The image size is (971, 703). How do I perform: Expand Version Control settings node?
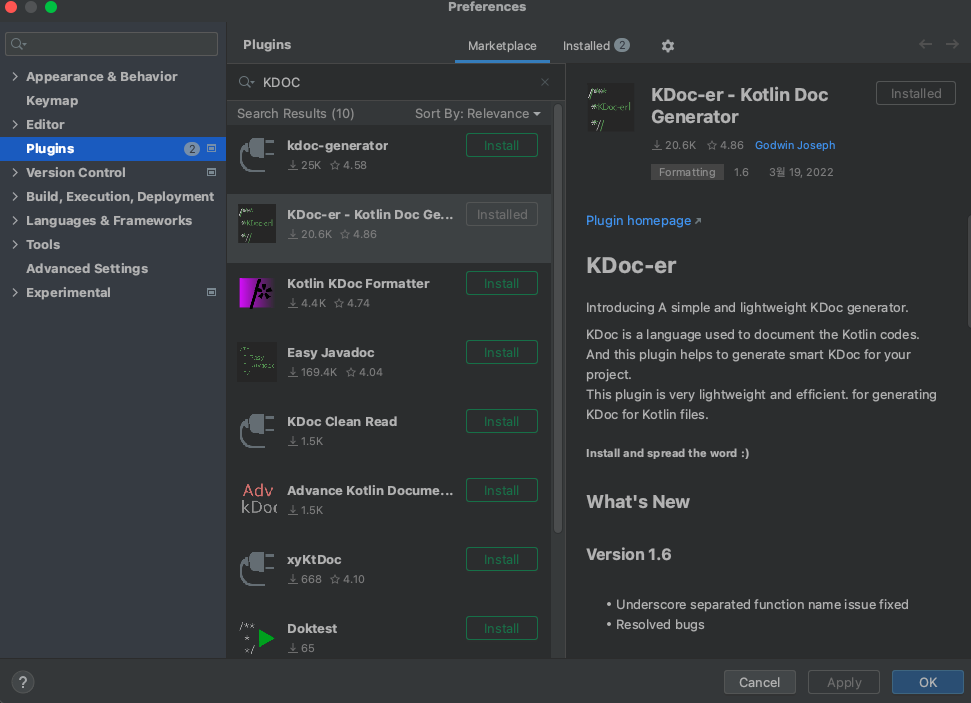(15, 172)
